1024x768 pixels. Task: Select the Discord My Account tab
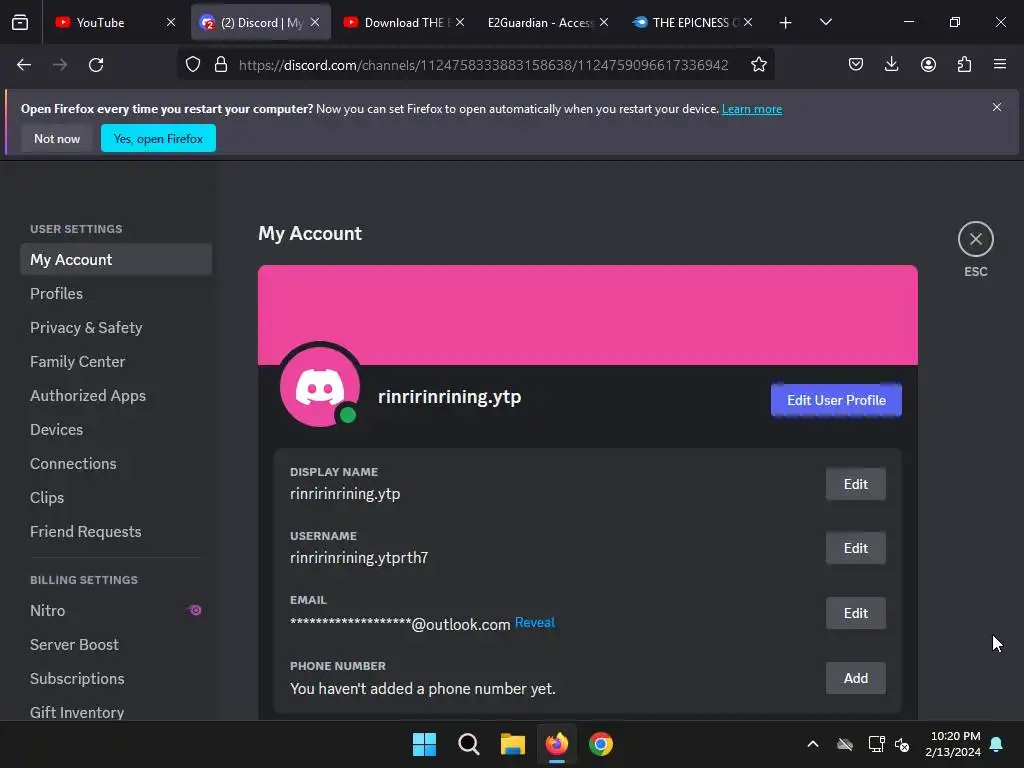[x=261, y=22]
